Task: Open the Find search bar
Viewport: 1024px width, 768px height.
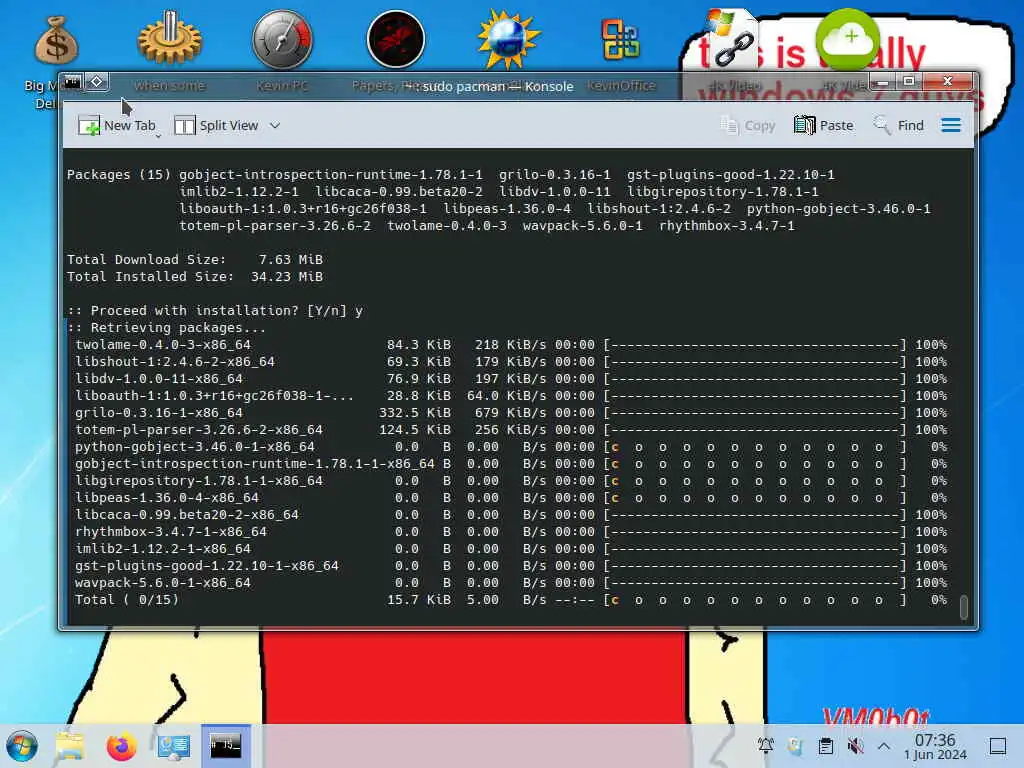Action: [x=899, y=125]
